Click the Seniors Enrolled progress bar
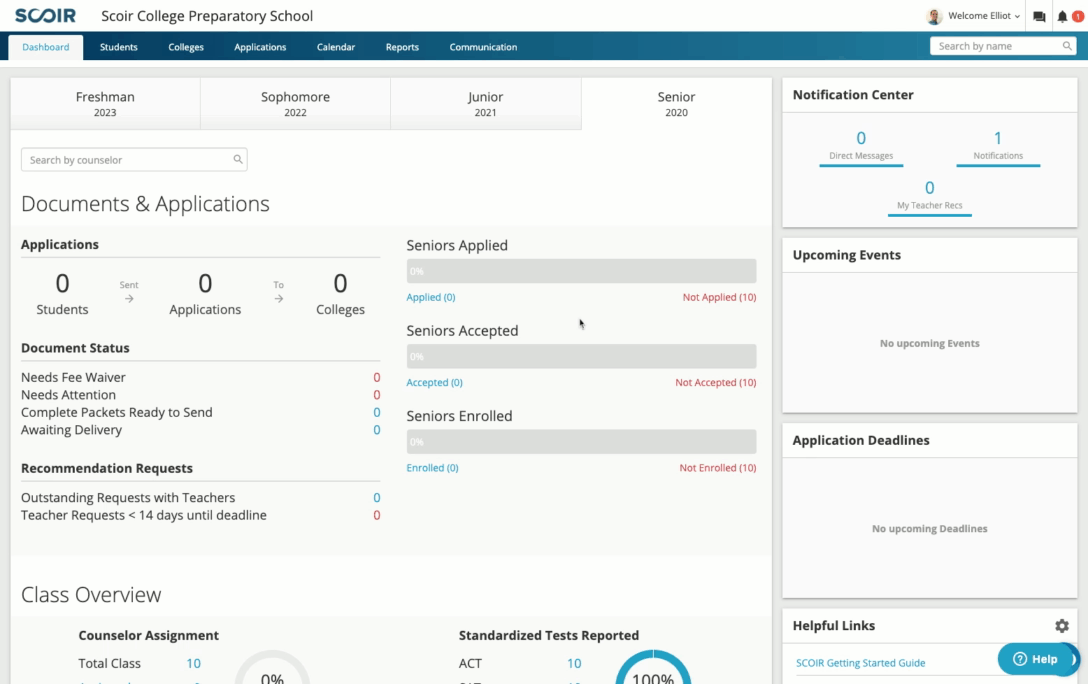This screenshot has height=684, width=1088. [581, 442]
